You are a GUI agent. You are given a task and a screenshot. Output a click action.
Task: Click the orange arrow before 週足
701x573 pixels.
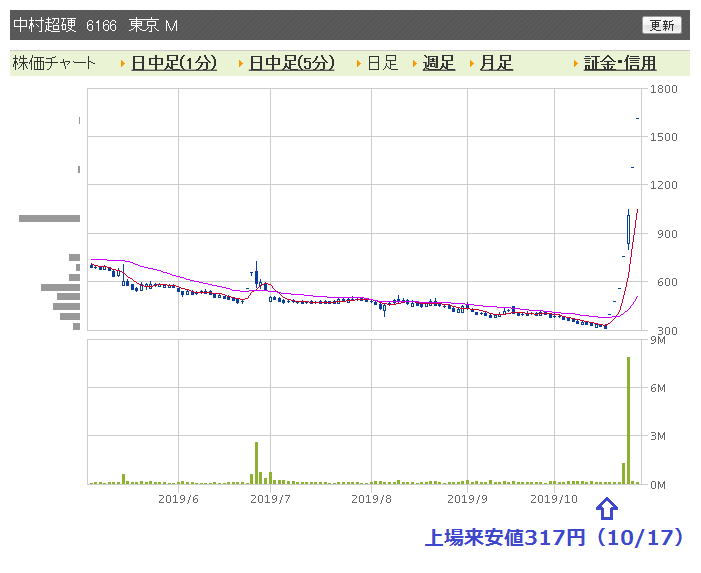[x=415, y=63]
